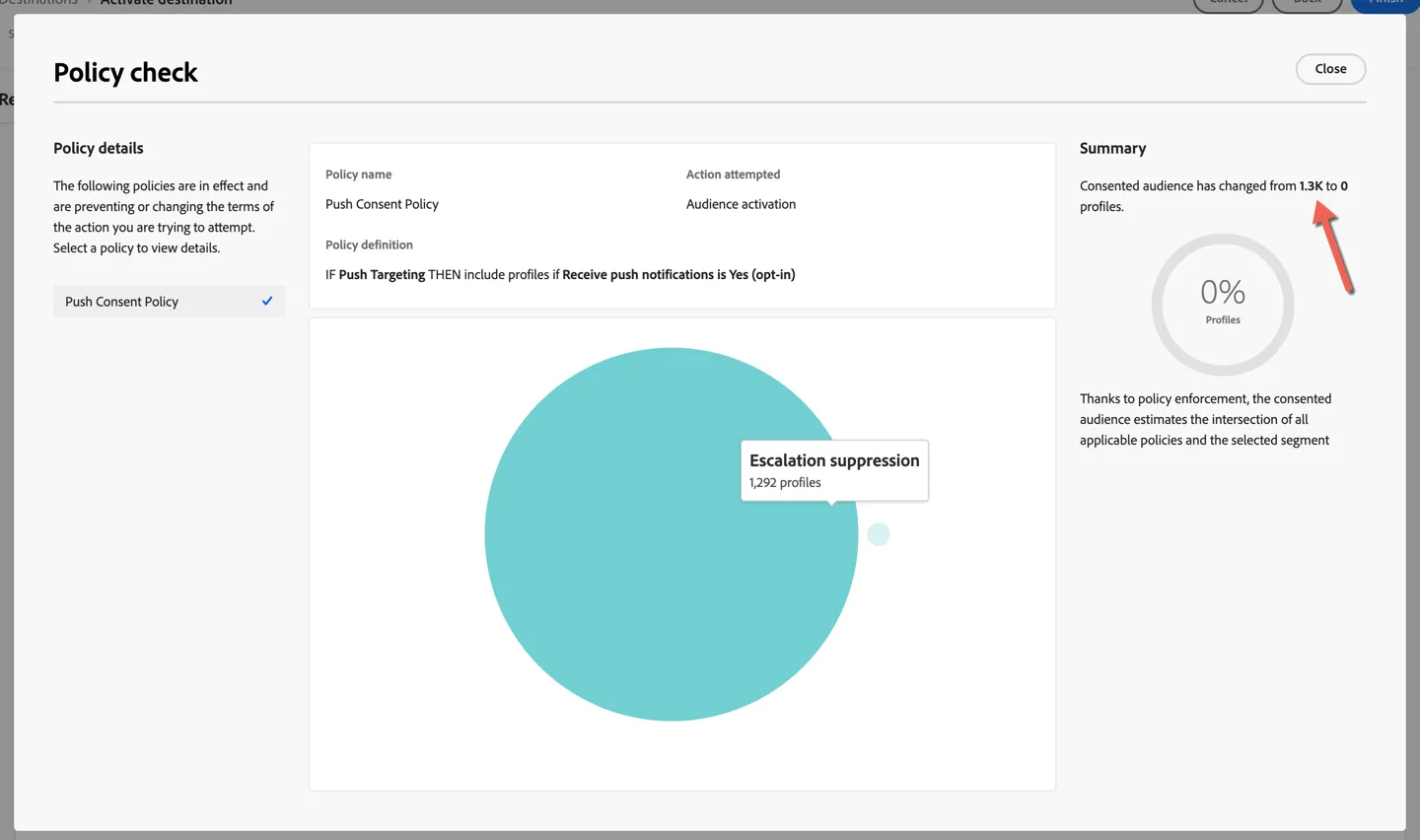
Task: Click the "Policy details" heading
Action: [x=99, y=148]
